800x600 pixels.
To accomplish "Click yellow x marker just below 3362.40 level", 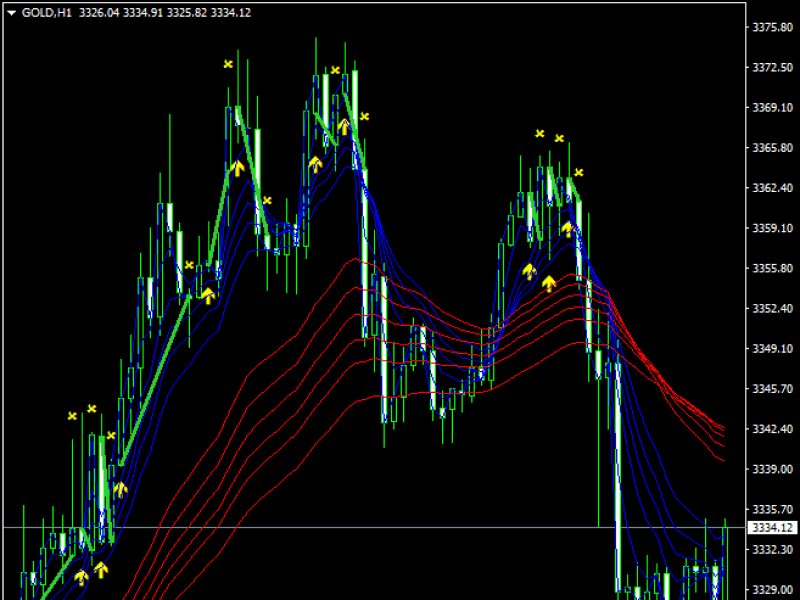I will click(267, 200).
